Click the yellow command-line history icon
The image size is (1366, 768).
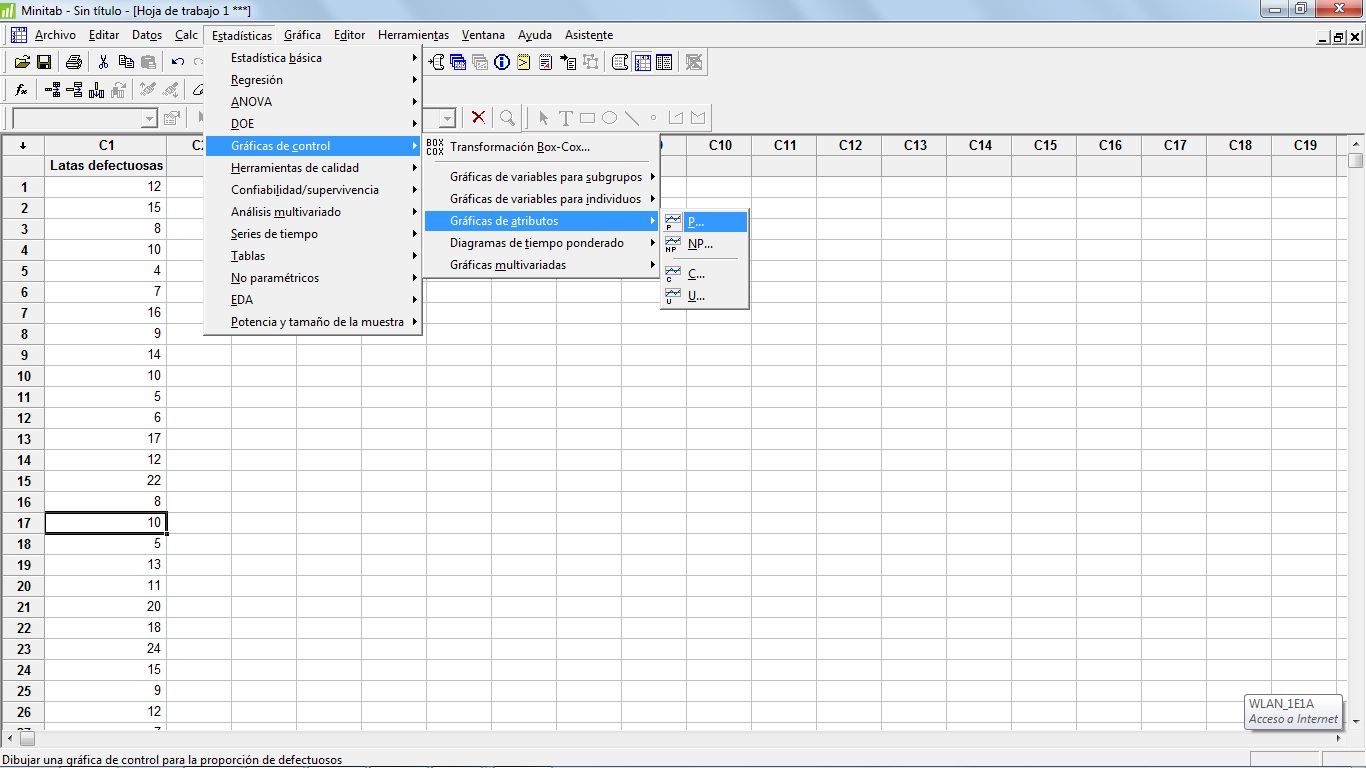pyautogui.click(x=524, y=62)
